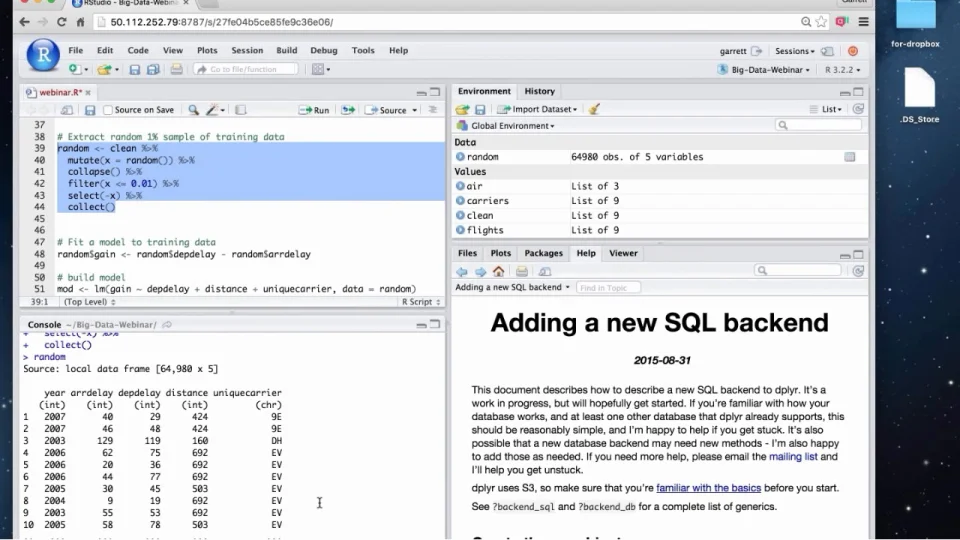Click the new file icon in toolbar
The image size is (960, 540).
click(x=74, y=69)
